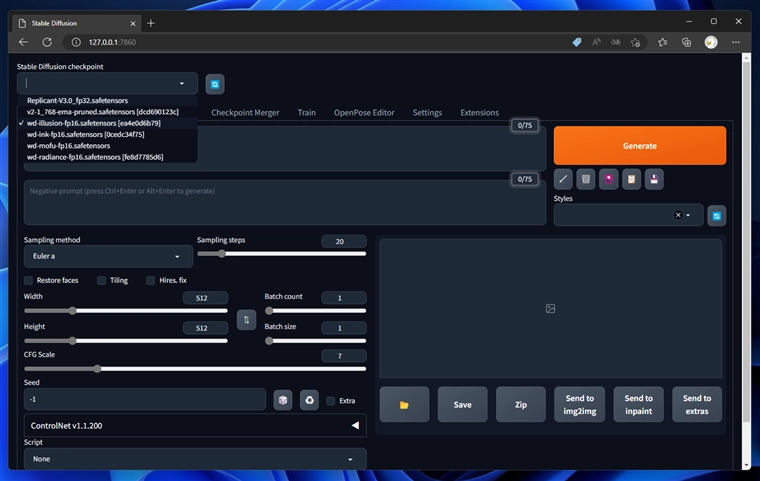Open the browser profile avatar
Screen dimensions: 760x481
click(711, 42)
